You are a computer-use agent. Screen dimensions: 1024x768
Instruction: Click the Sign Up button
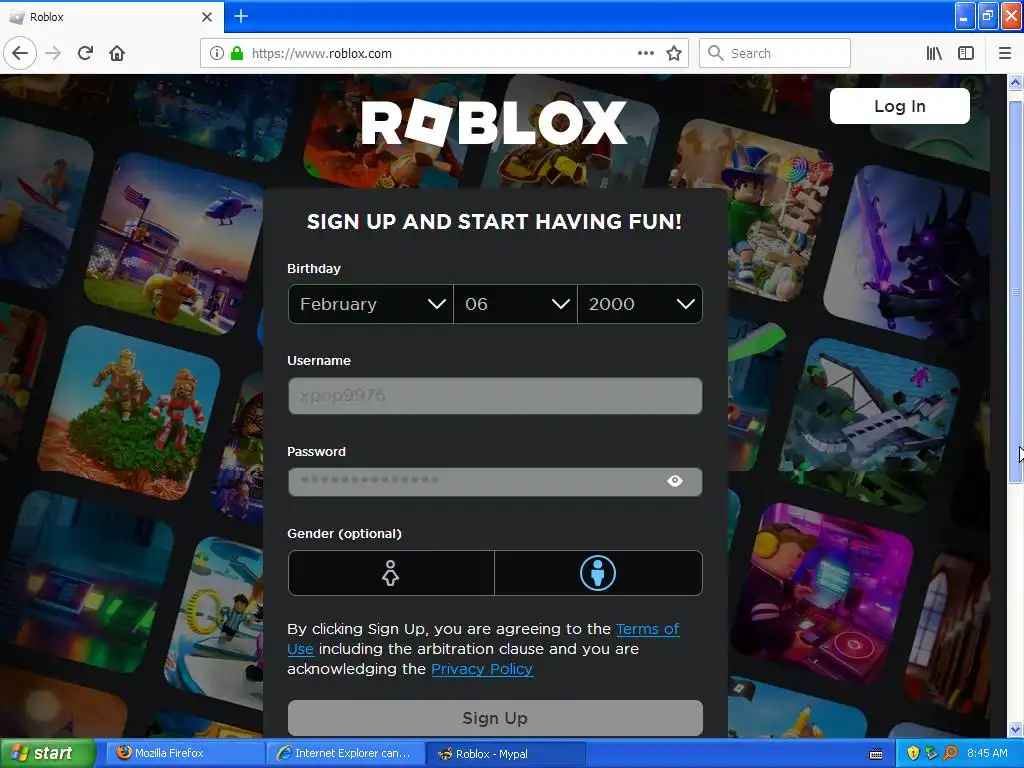(495, 718)
